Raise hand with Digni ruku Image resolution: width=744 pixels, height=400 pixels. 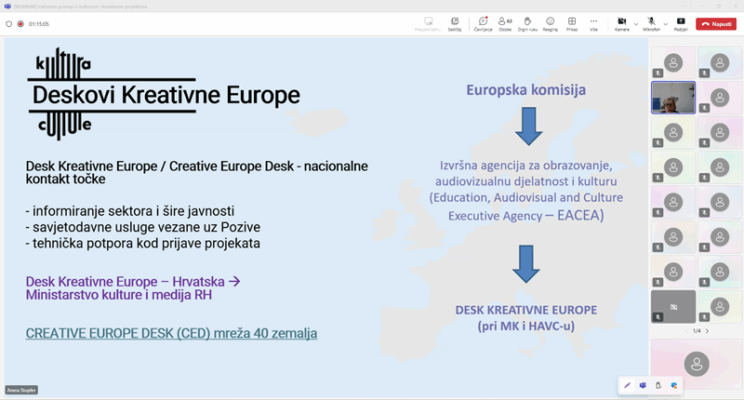click(528, 22)
